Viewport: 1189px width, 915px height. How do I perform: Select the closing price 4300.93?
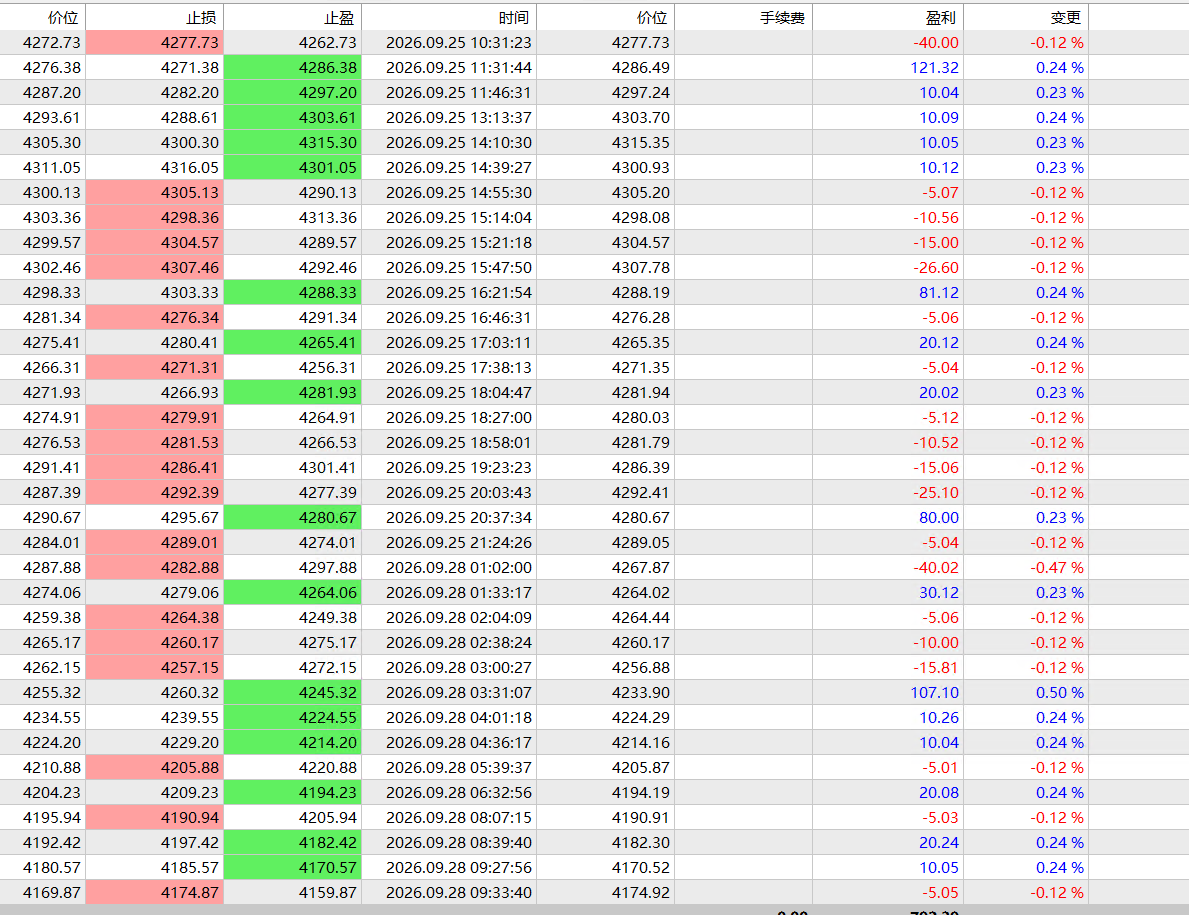[641, 168]
